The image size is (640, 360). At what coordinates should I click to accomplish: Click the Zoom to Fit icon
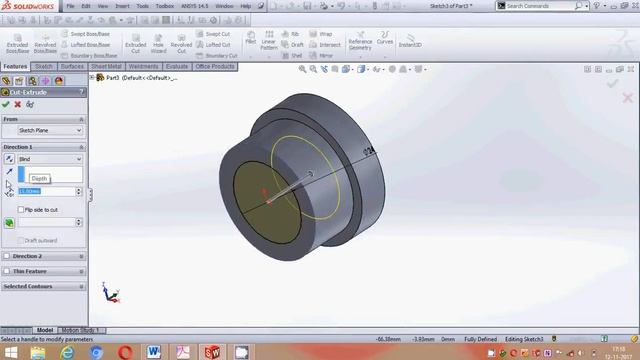pyautogui.click(x=302, y=69)
